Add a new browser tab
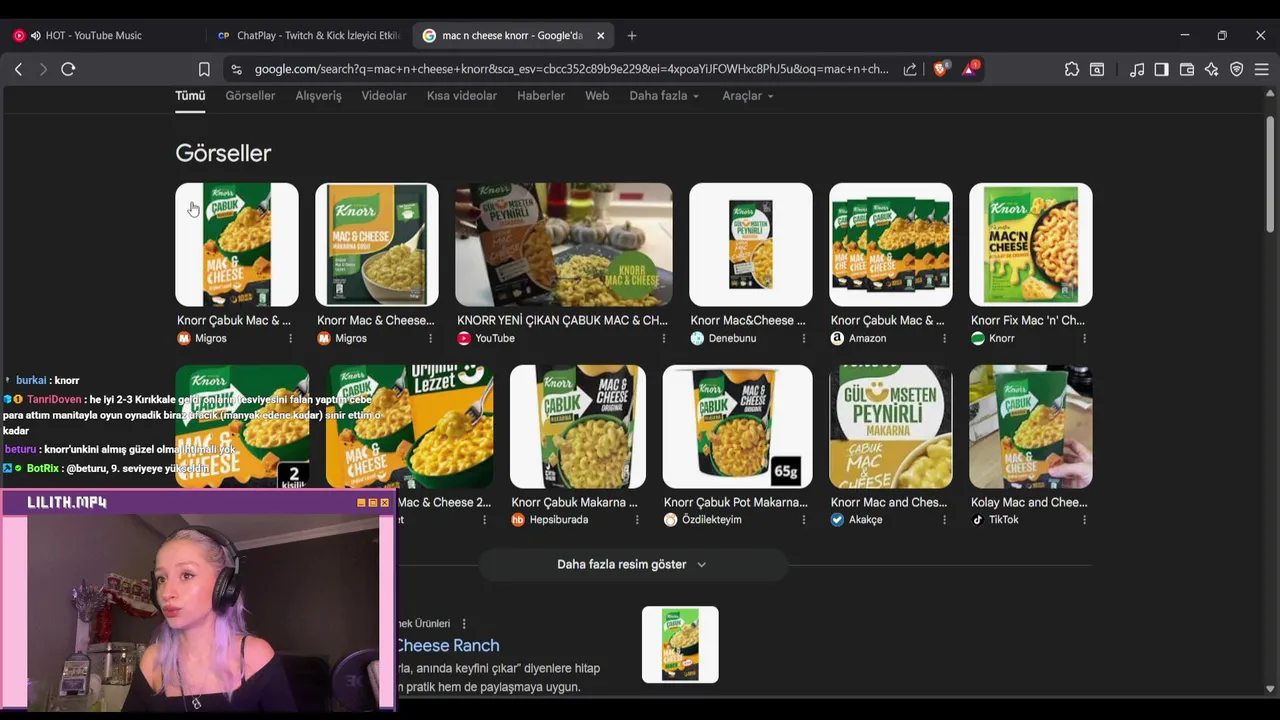This screenshot has width=1280, height=720. (x=631, y=35)
